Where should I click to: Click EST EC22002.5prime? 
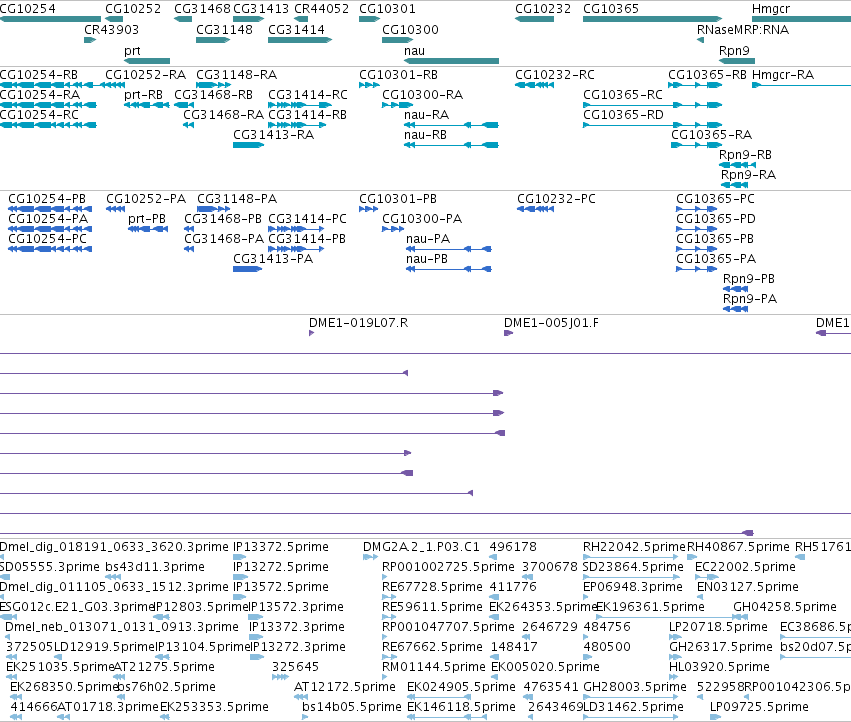point(745,567)
